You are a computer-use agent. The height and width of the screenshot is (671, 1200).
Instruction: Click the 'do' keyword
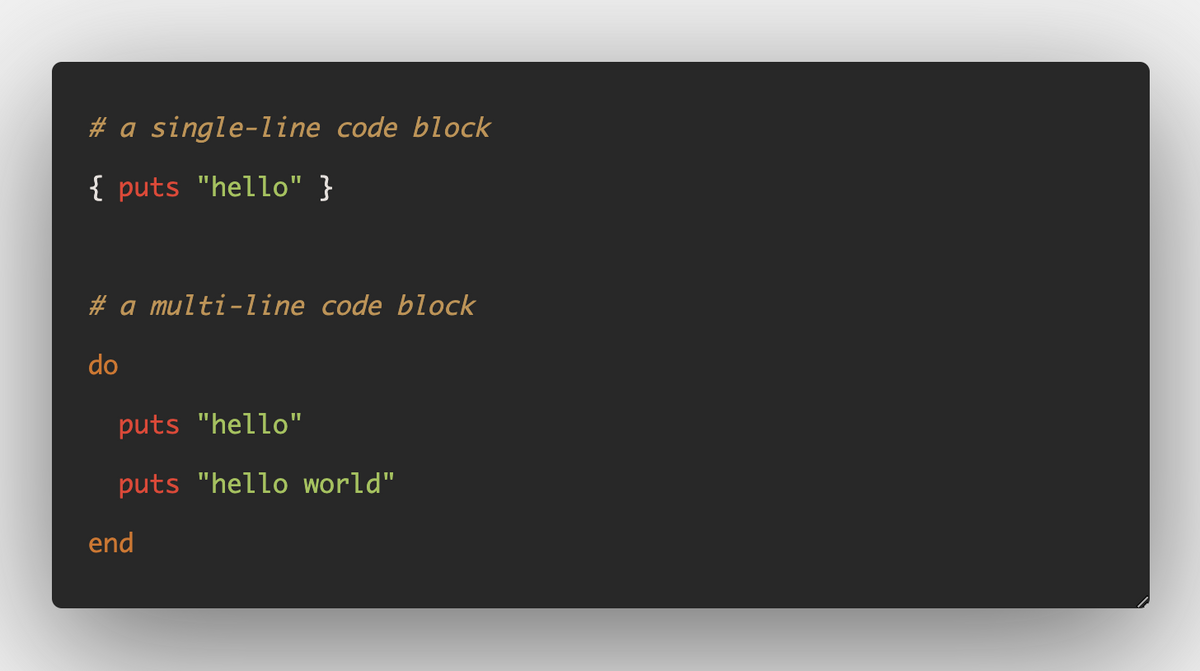(103, 365)
